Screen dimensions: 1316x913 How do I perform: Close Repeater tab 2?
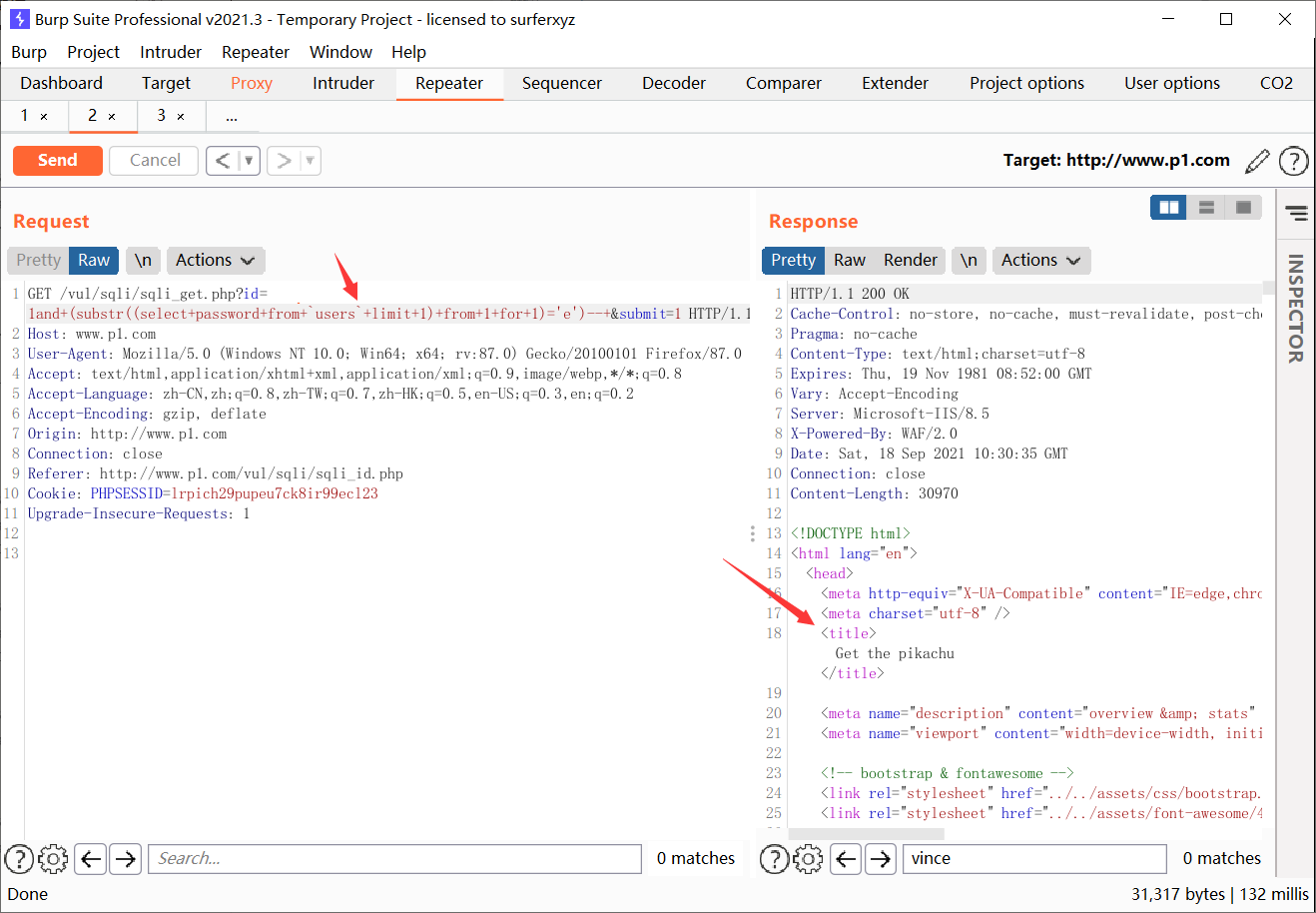tap(112, 117)
